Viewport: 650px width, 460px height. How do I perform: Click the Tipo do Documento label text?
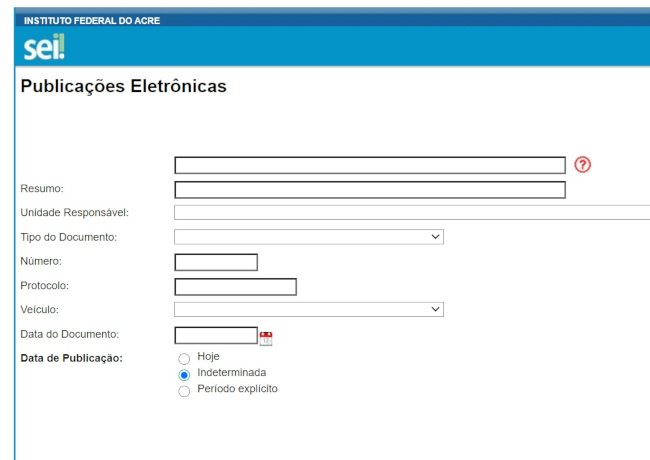click(x=68, y=237)
